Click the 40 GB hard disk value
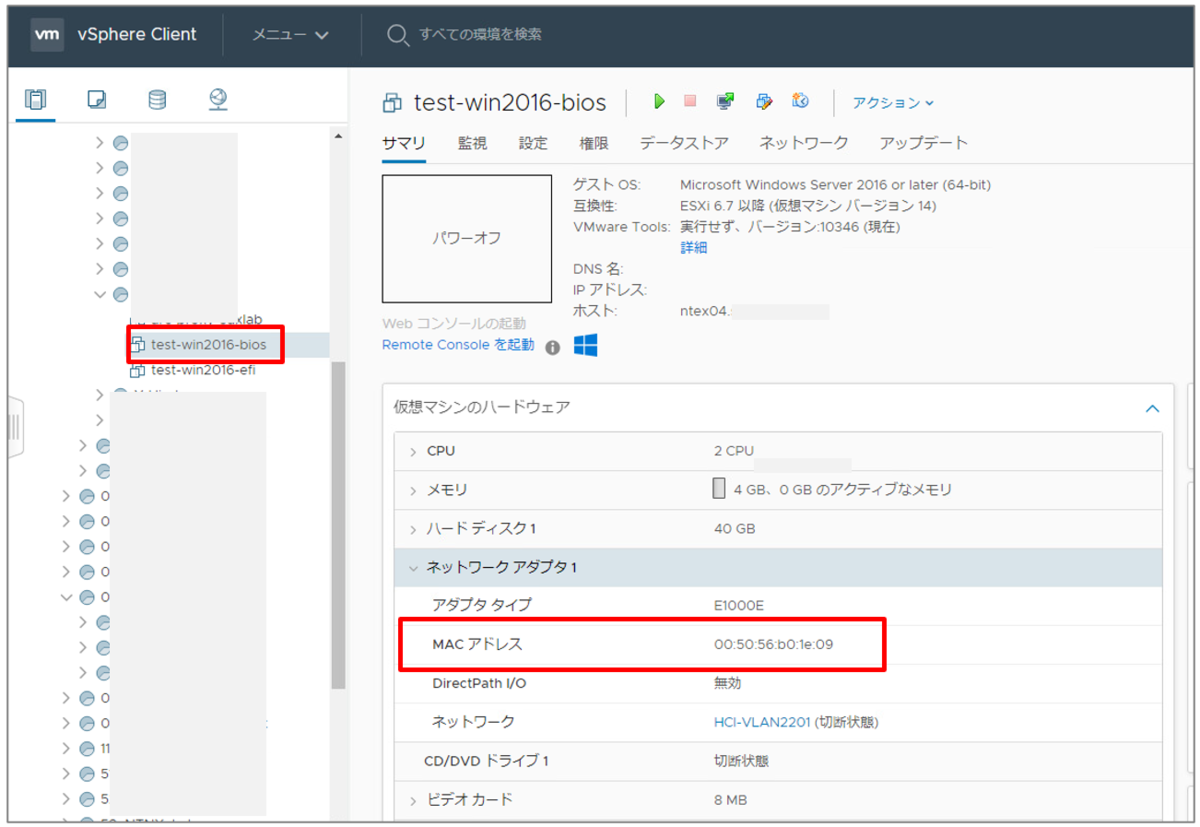Viewport: 1200px width, 827px height. coord(734,529)
